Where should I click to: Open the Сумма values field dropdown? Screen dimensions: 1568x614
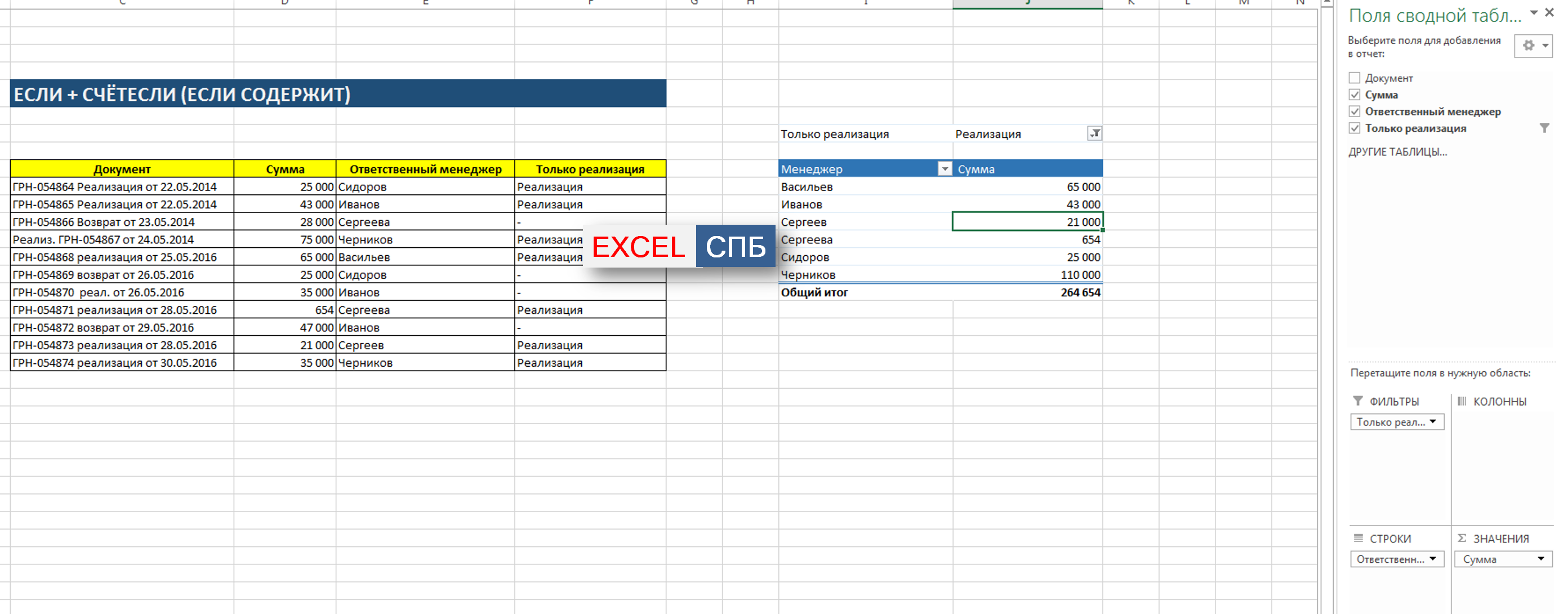click(x=1540, y=559)
